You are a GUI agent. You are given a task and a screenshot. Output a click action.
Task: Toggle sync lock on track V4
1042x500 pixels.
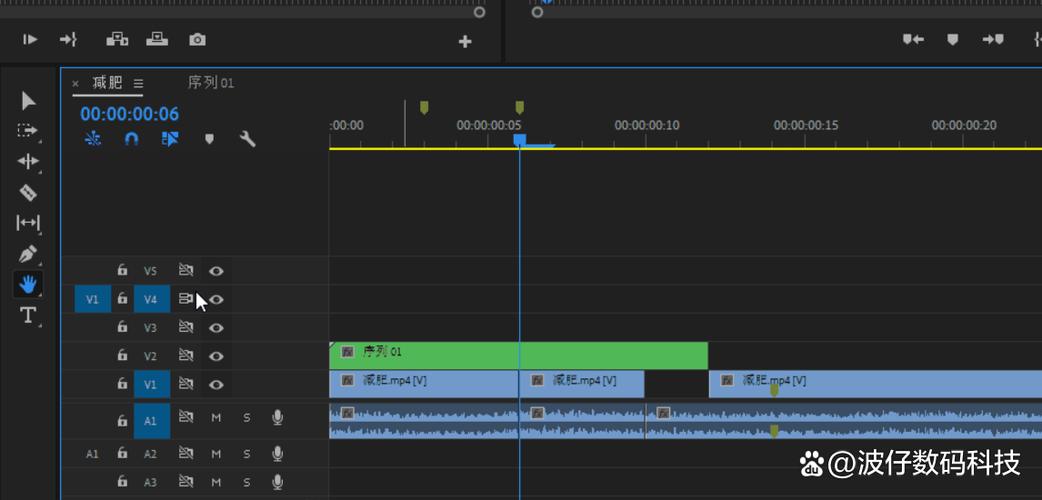click(x=185, y=299)
